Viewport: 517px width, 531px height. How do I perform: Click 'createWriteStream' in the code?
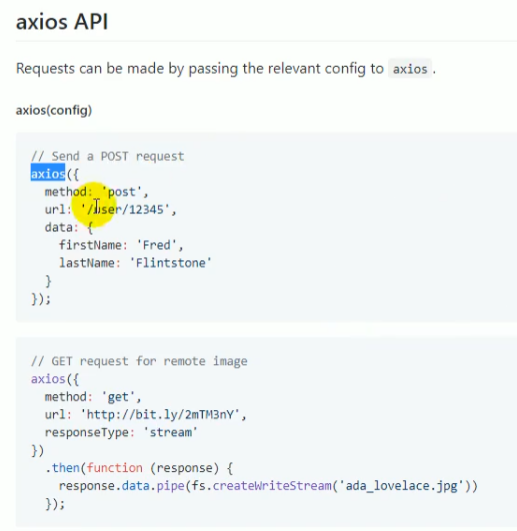[x=272, y=486]
